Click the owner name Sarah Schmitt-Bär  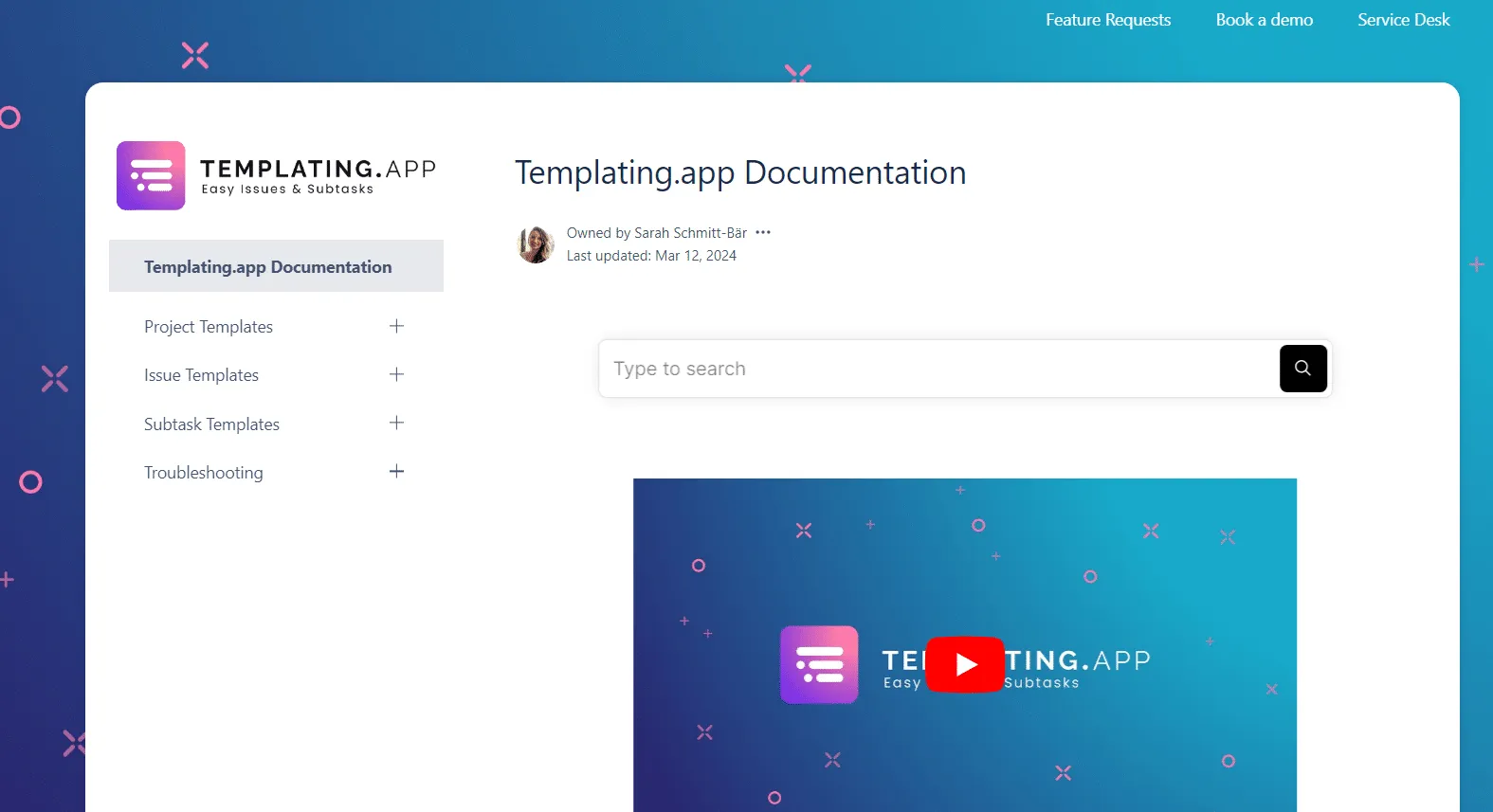[x=690, y=233]
